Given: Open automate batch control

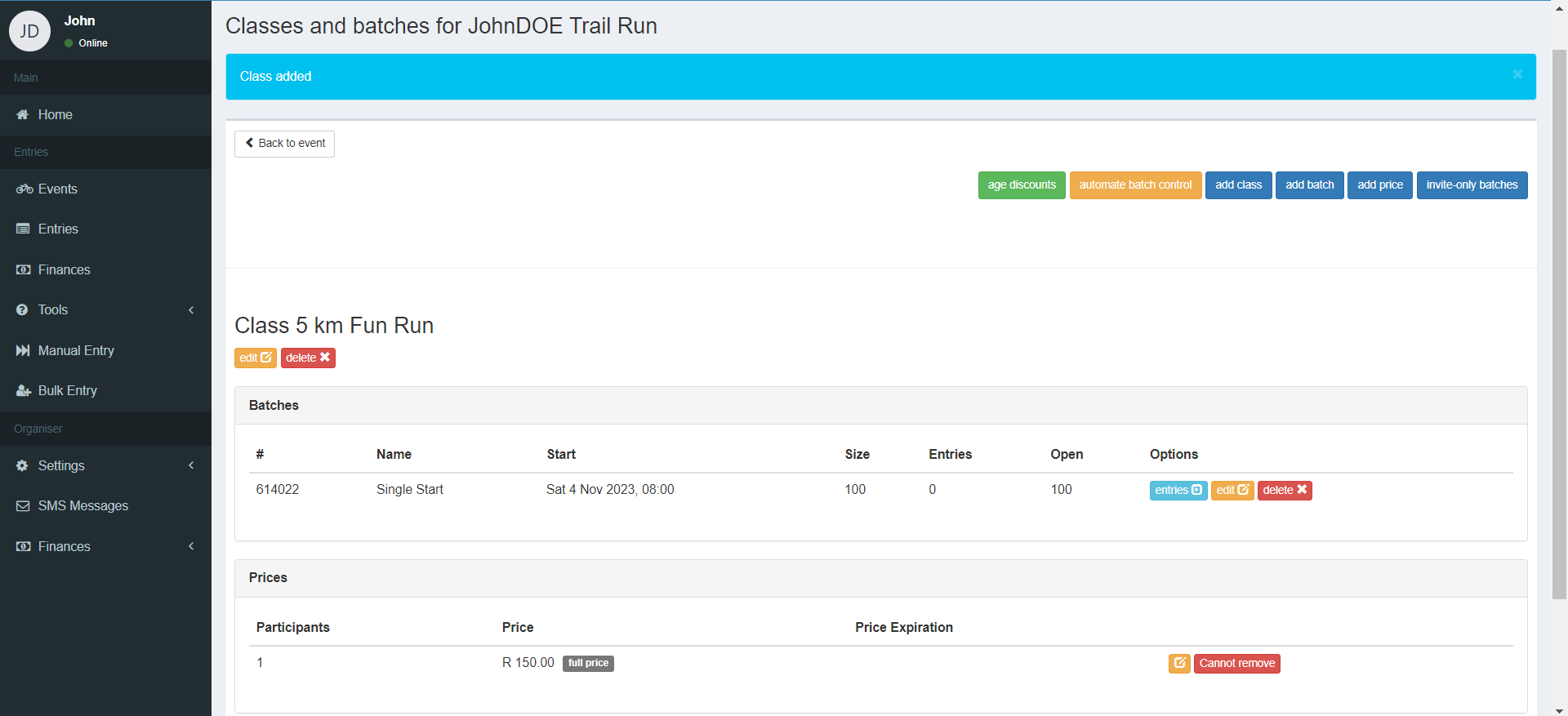Looking at the screenshot, I should click(x=1135, y=185).
